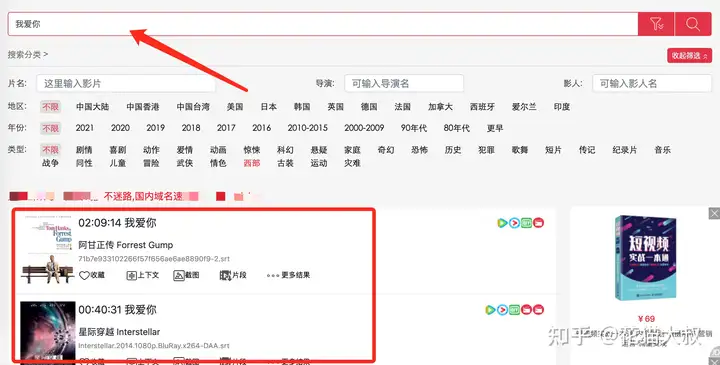Click 00:40:31 我爱你 subtitle line
The width and height of the screenshot is (720, 365).
pos(117,310)
